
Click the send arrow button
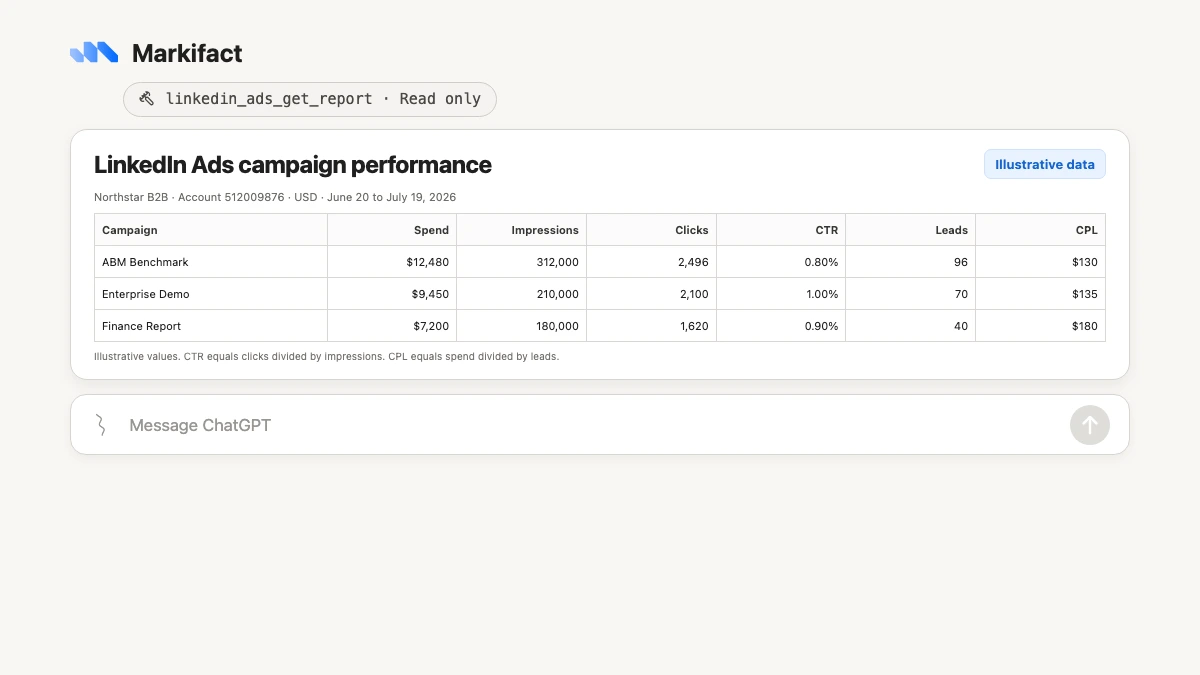[1090, 425]
